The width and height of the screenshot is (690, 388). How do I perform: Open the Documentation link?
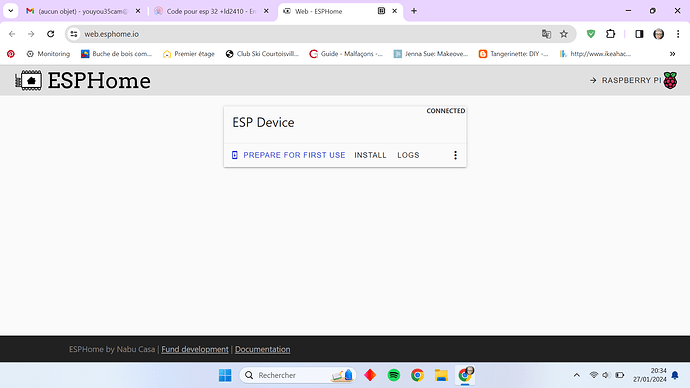[x=262, y=349]
